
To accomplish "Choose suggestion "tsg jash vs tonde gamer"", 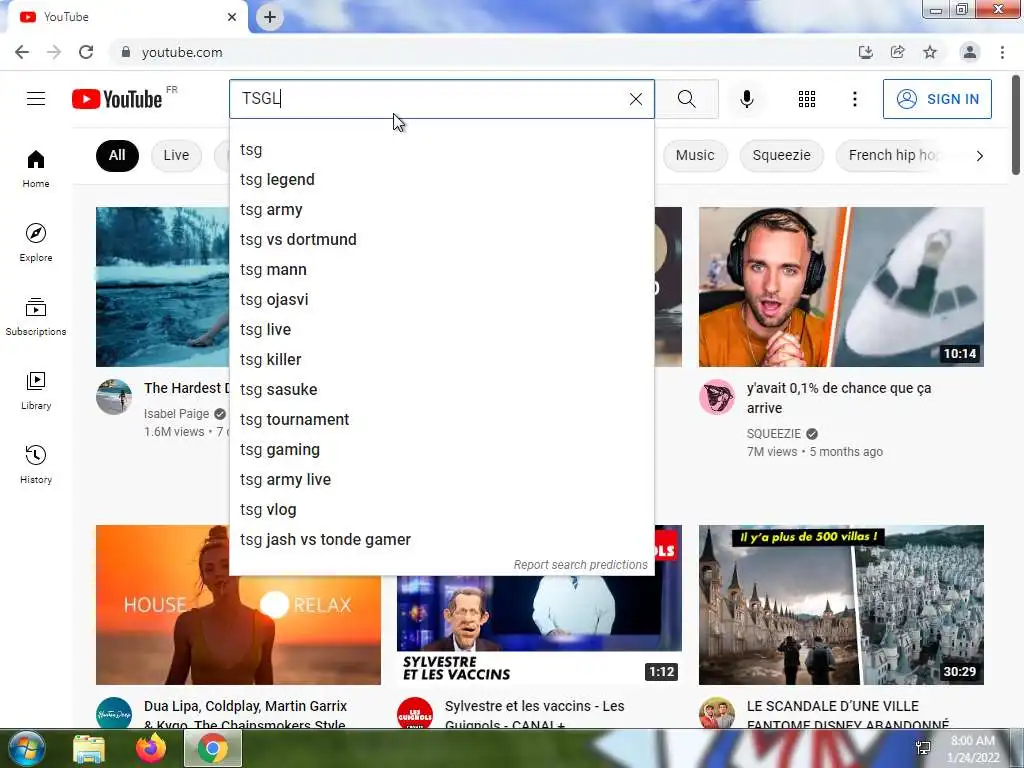I will (441, 540).
